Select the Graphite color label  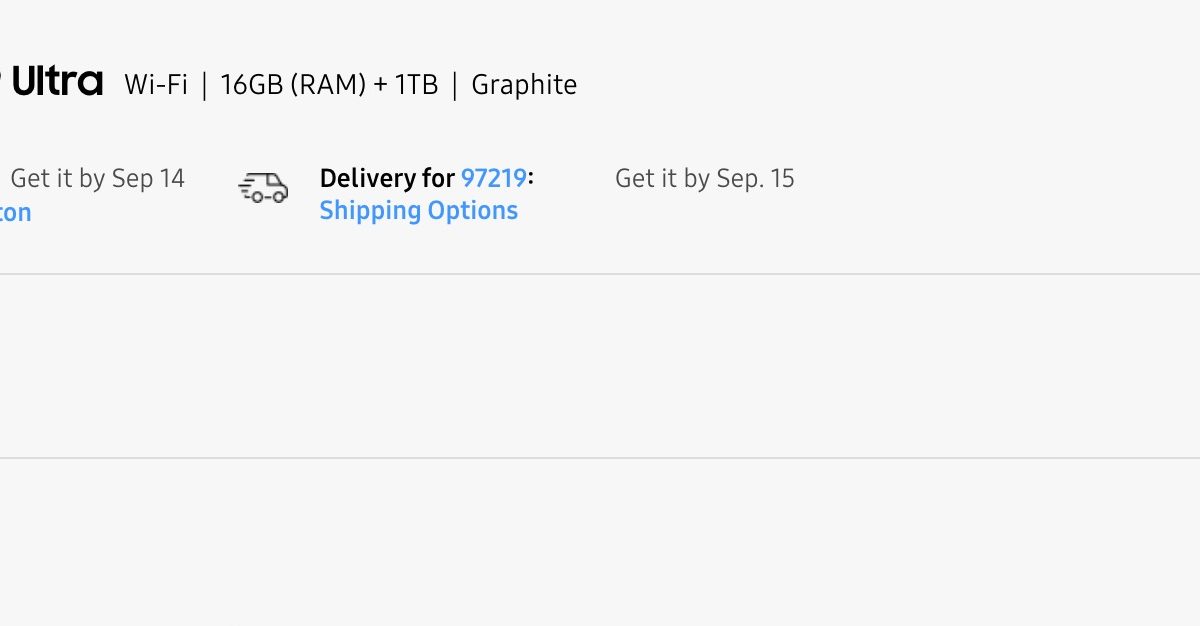click(x=524, y=85)
